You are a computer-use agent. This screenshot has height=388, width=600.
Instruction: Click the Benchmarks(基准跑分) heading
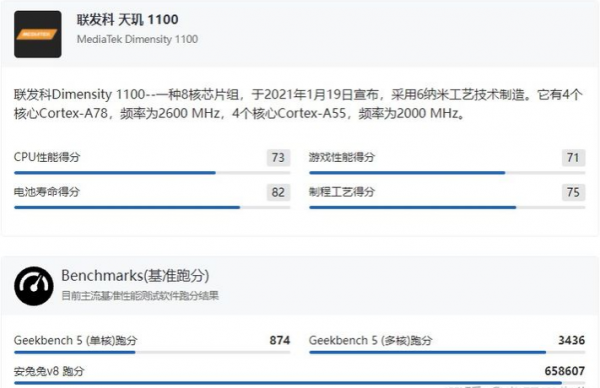pyautogui.click(x=135, y=276)
